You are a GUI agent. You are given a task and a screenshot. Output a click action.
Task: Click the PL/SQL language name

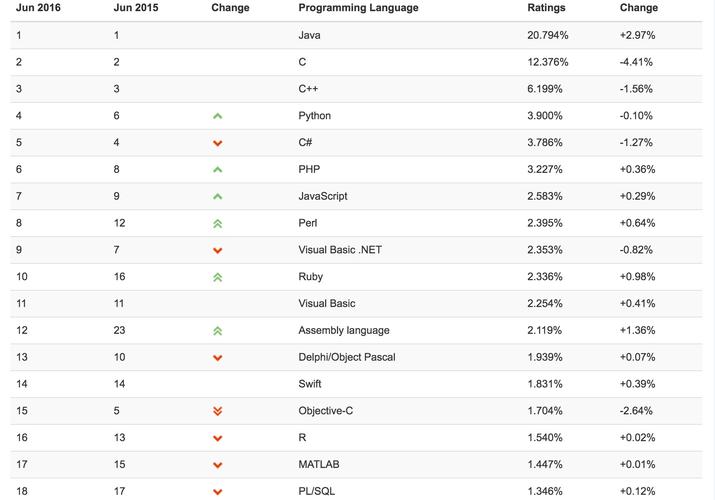316,491
